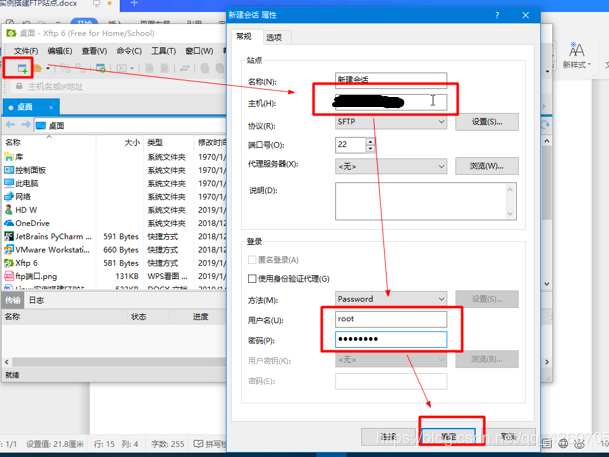Select the HD W user row
The width and height of the screenshot is (609, 457).
(115, 210)
